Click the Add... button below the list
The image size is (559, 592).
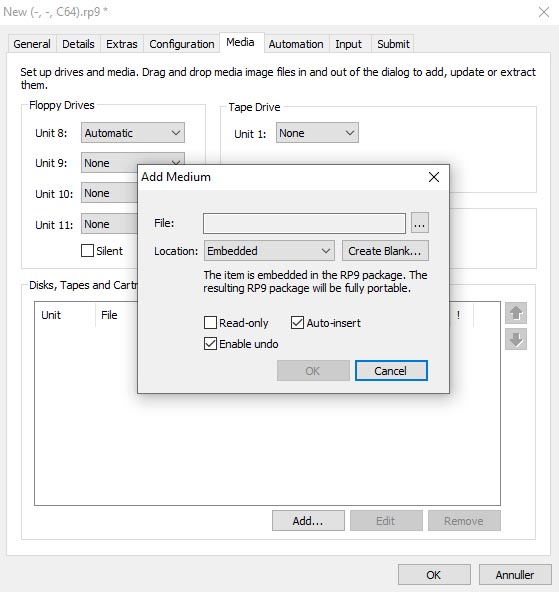coord(308,521)
